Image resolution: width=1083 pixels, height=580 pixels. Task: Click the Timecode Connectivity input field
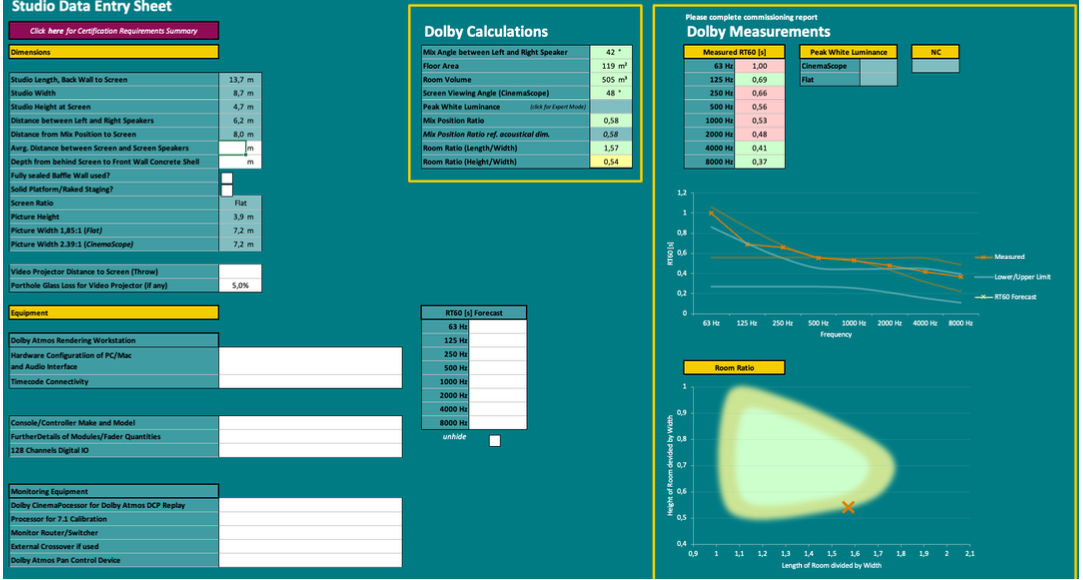(310, 381)
